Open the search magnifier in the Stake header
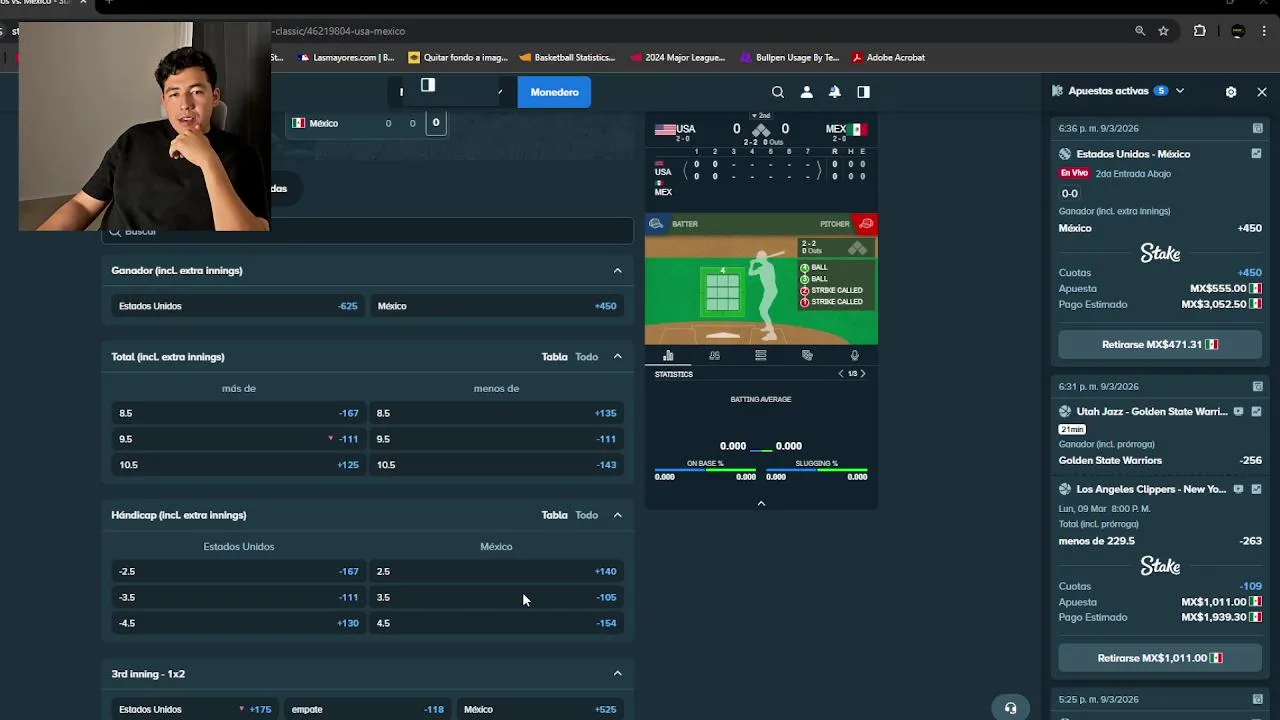The image size is (1280, 720). coord(777,92)
